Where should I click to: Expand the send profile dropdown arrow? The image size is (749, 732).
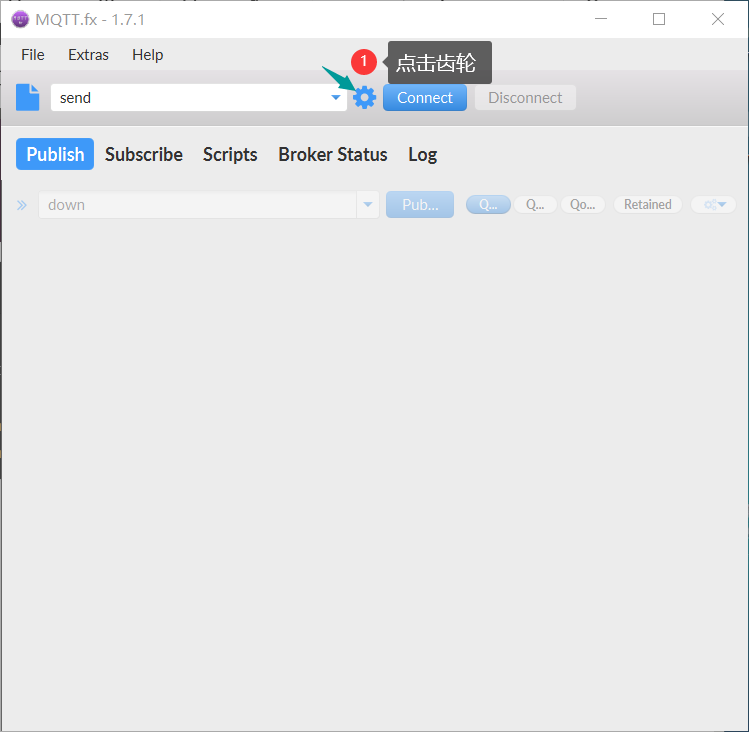pyautogui.click(x=336, y=97)
